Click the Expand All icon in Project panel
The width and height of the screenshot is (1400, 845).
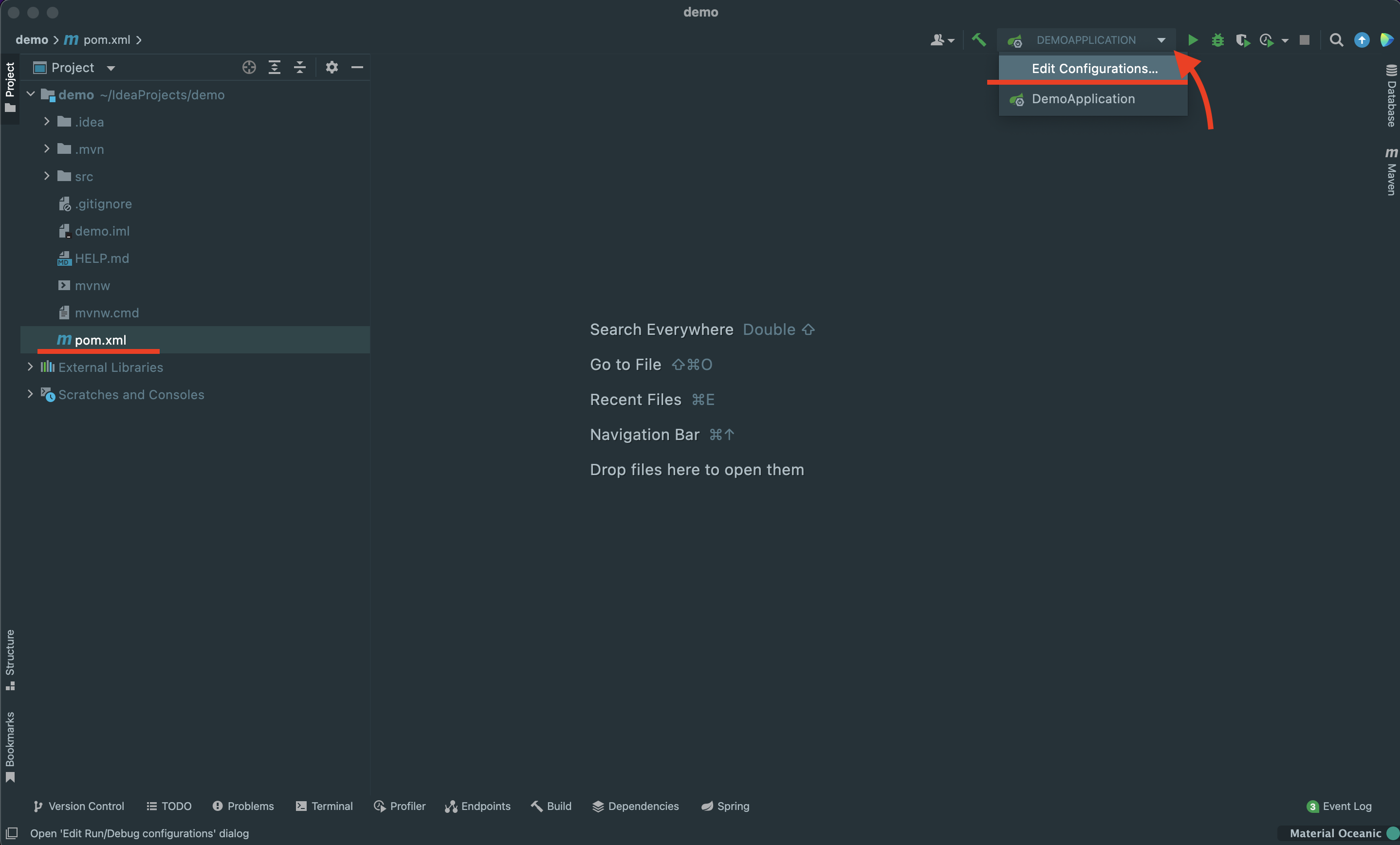pos(275,68)
